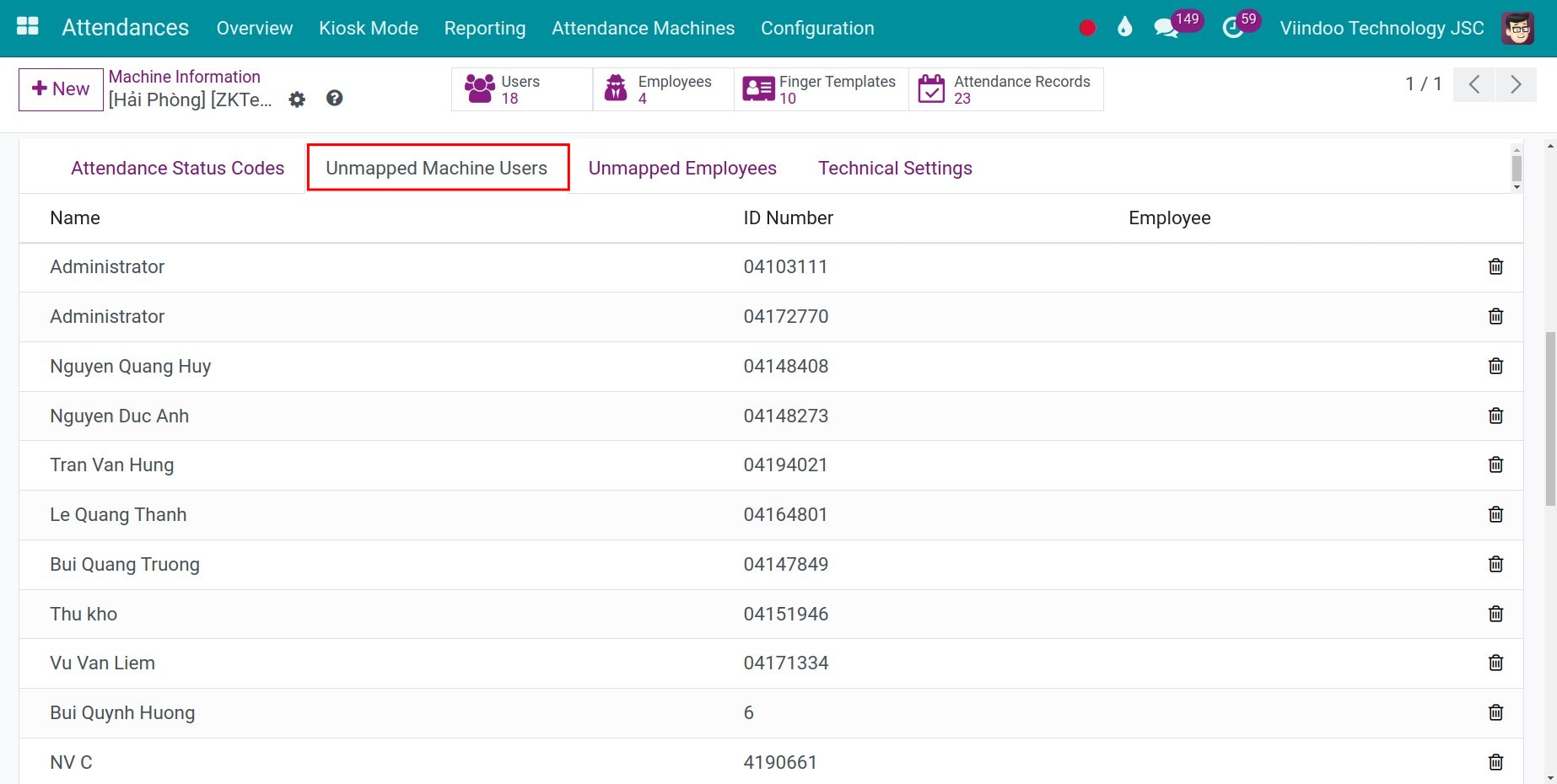This screenshot has height=784, width=1557.
Task: Open the activities clock icon with 59 badge
Action: 1233,28
